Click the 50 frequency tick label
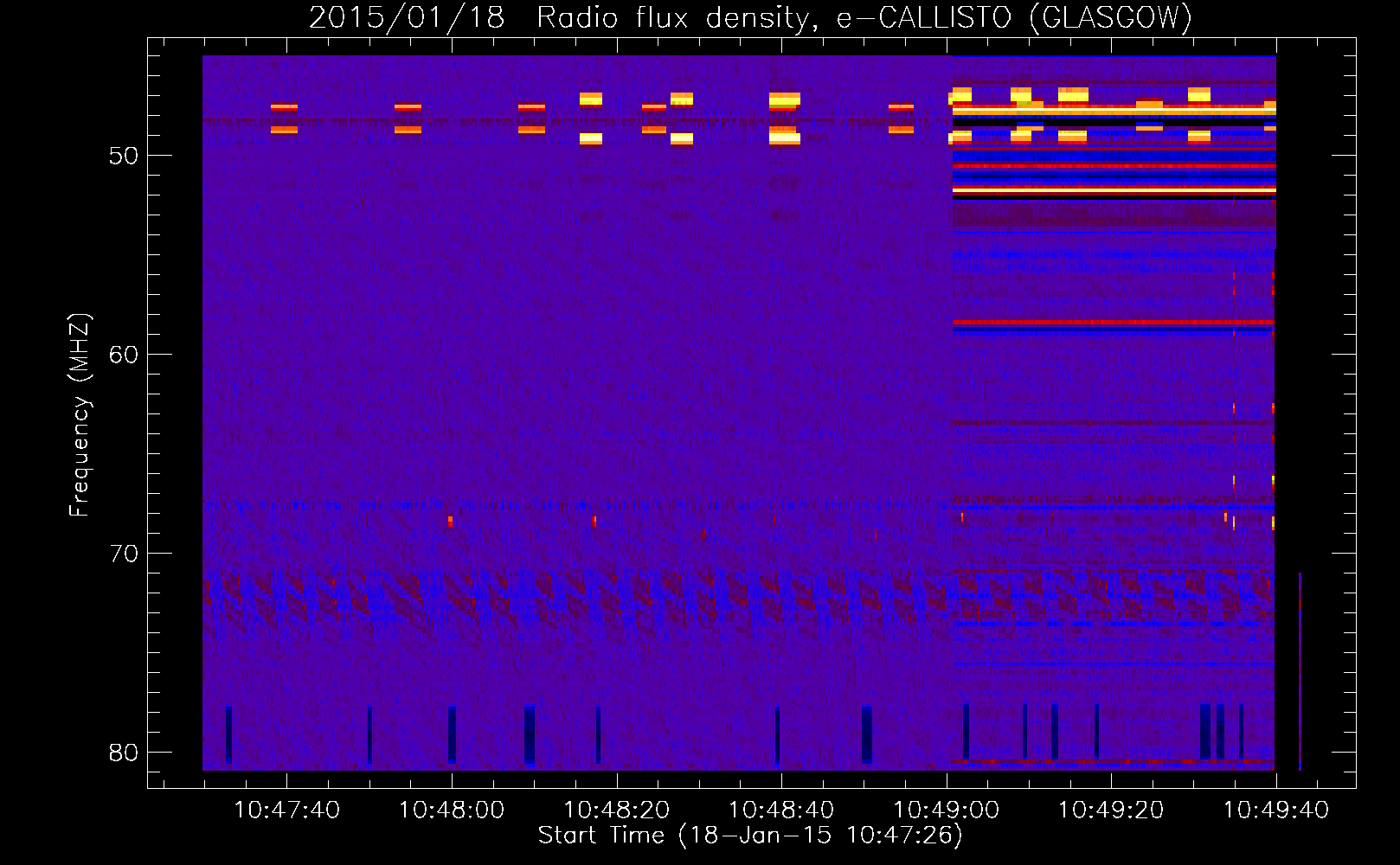Image resolution: width=1400 pixels, height=865 pixels. (124, 156)
